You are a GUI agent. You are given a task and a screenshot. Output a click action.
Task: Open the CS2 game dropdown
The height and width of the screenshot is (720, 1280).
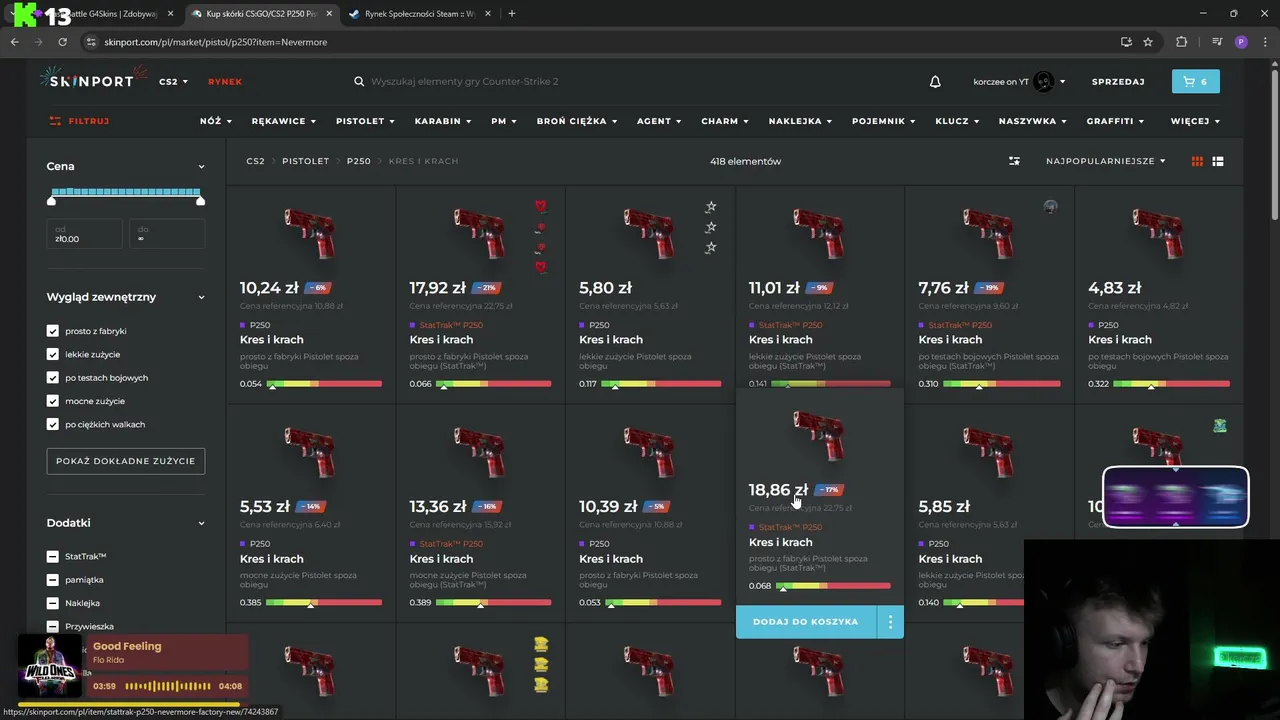tap(173, 82)
